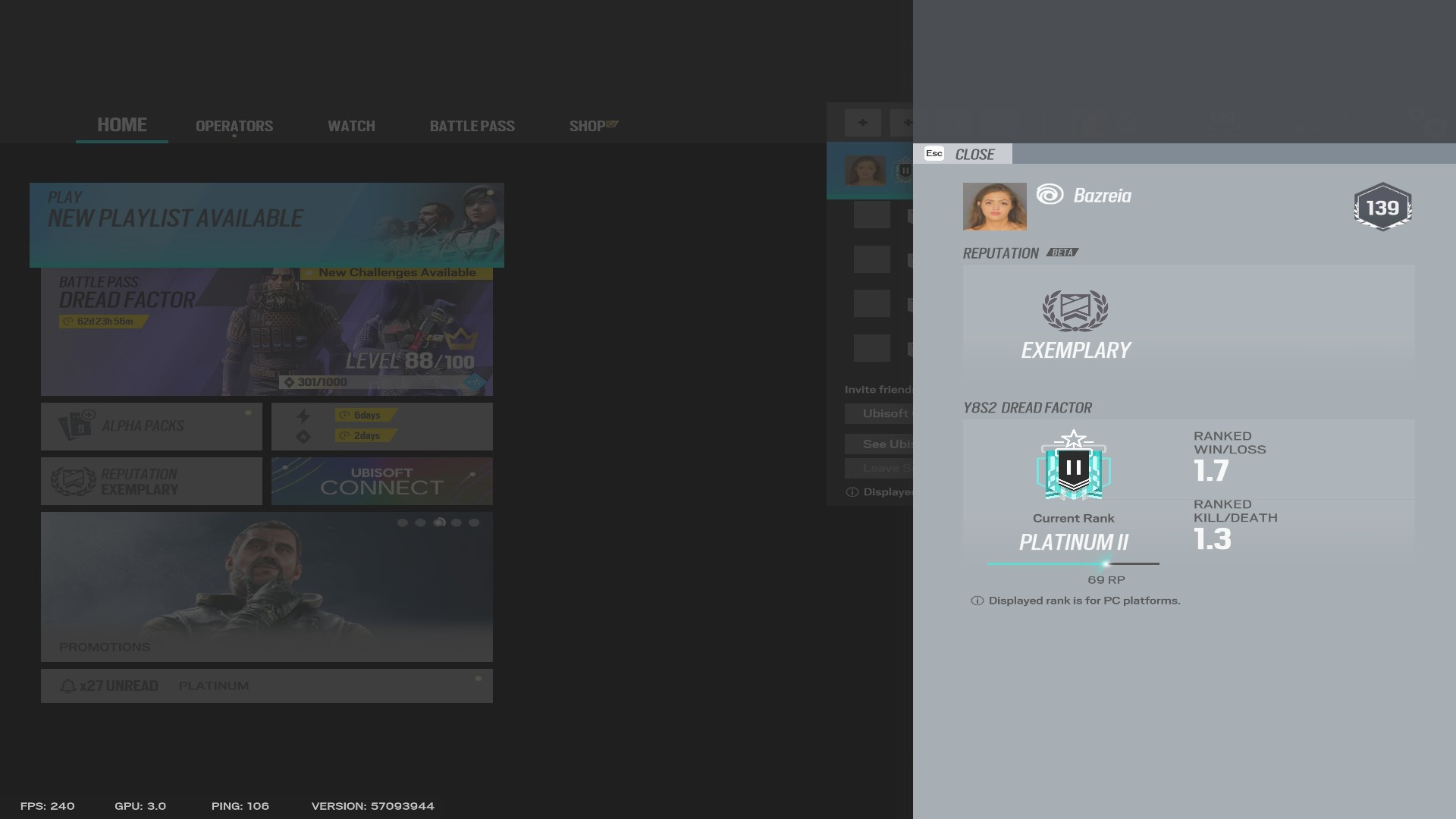This screenshot has height=819, width=1456.
Task: Select the first Promotions carousel dot
Action: [403, 522]
